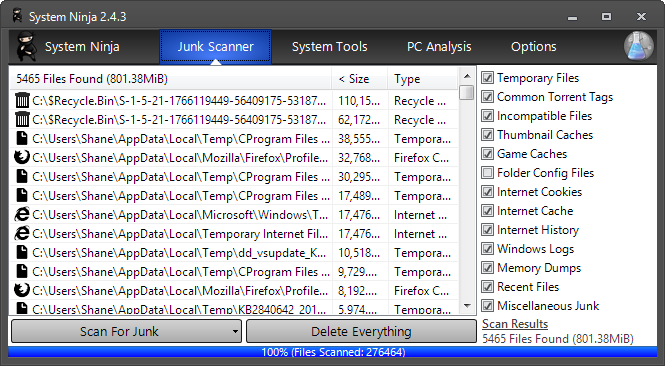
Task: Select the dd_vsupdate temp file path
Action: [x=179, y=253]
